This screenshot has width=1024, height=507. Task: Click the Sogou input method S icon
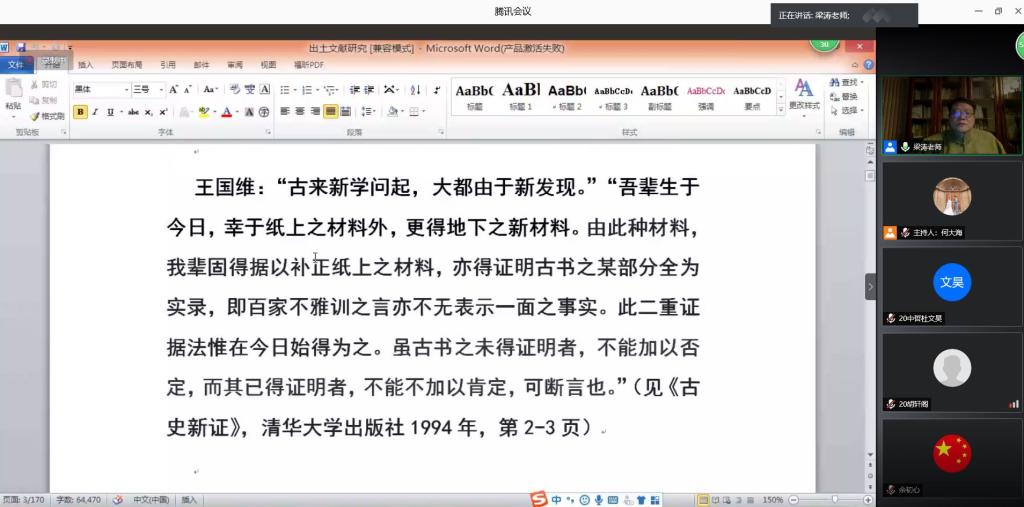(x=537, y=499)
